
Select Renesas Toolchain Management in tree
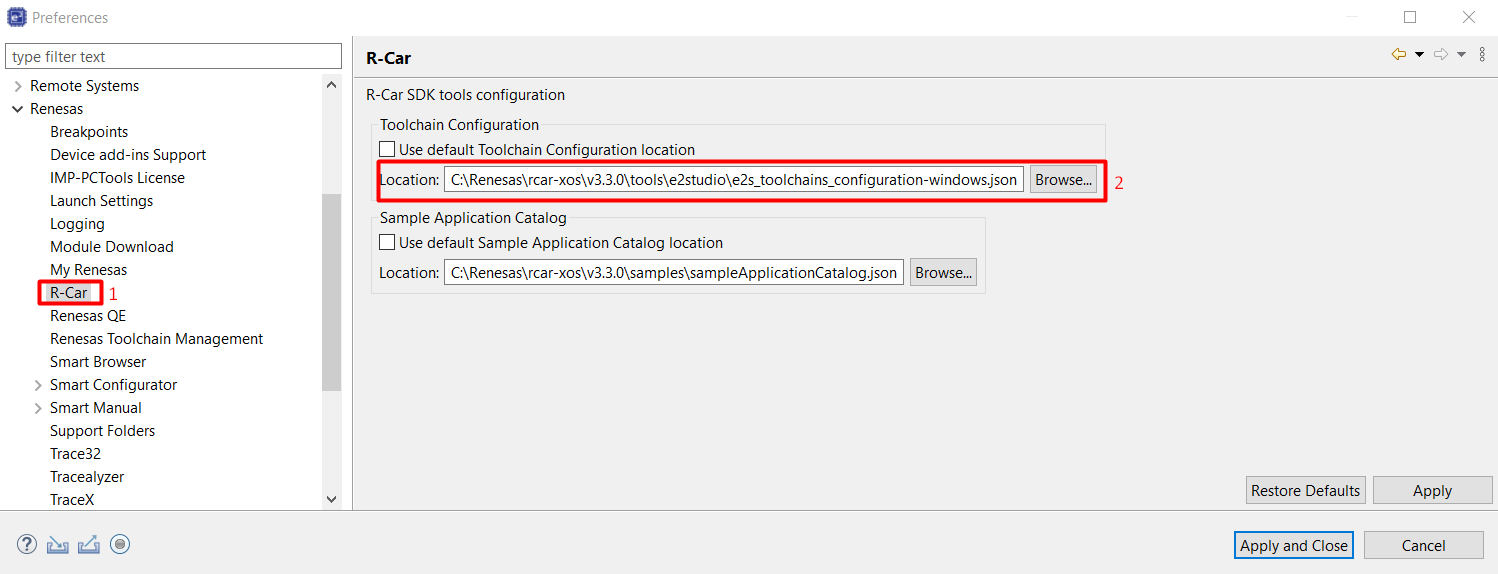156,339
